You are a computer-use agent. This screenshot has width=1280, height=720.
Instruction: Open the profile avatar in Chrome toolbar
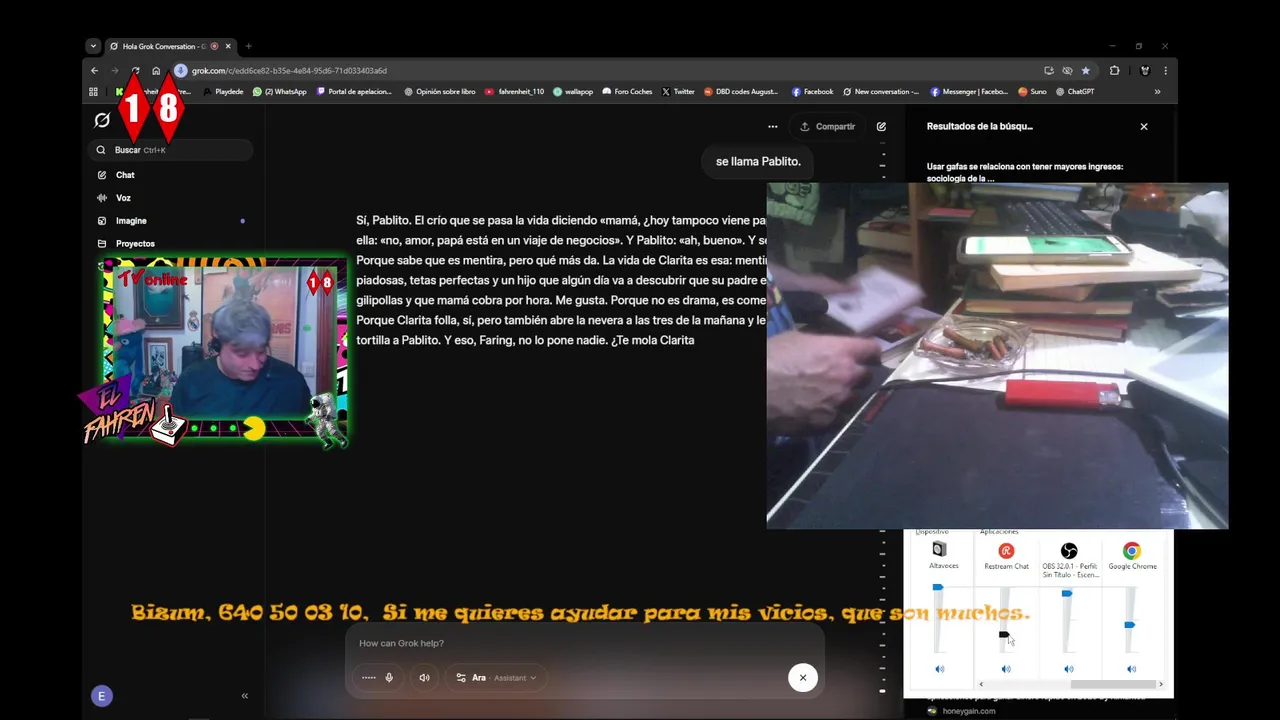[1145, 71]
